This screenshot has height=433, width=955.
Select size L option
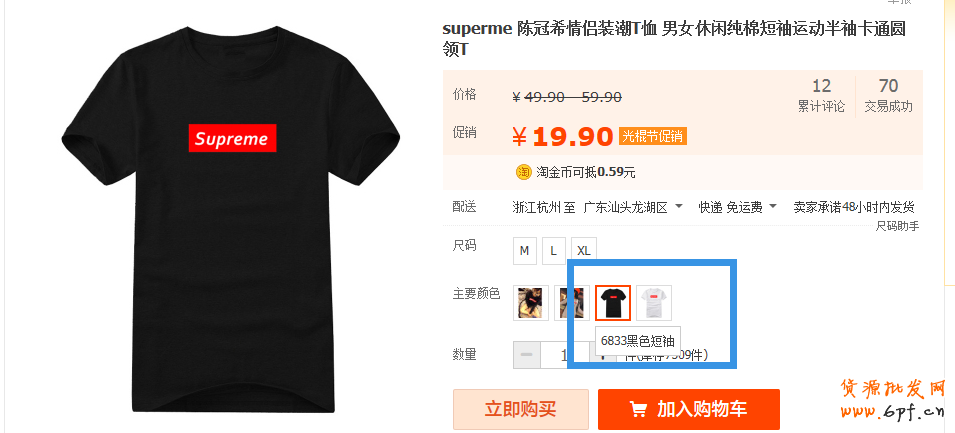554,251
